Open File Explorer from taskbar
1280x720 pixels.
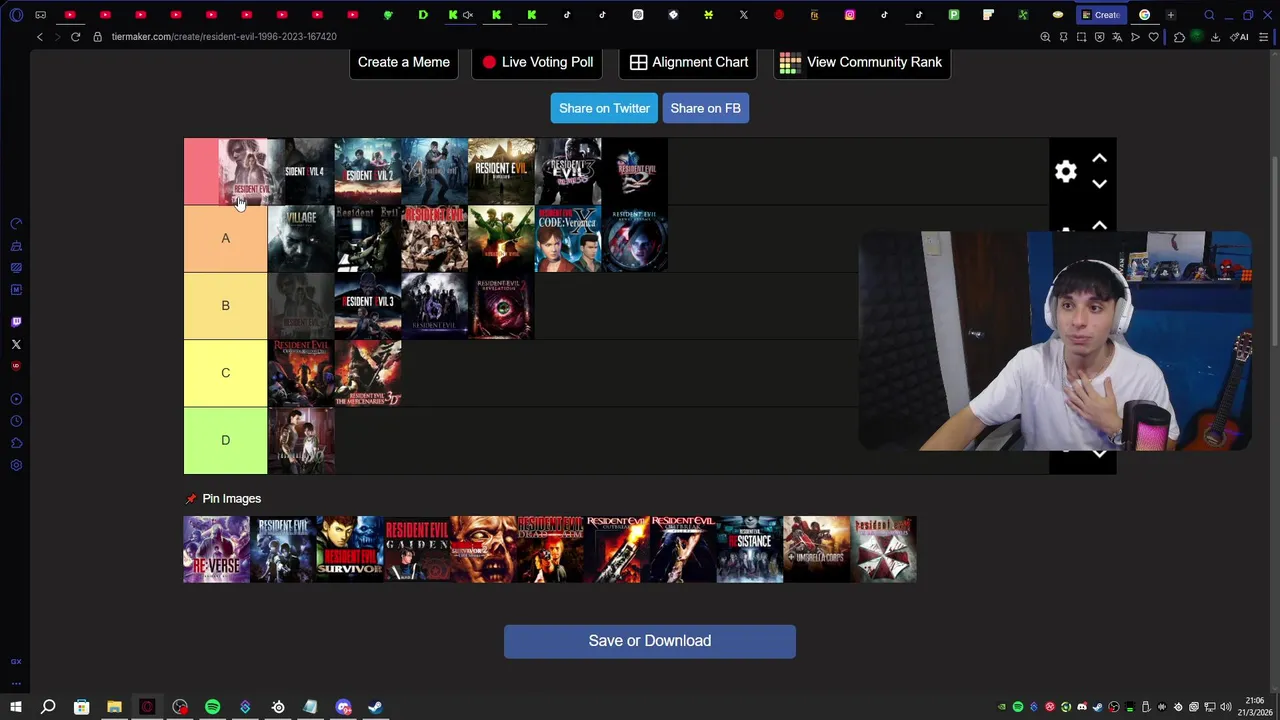click(114, 707)
